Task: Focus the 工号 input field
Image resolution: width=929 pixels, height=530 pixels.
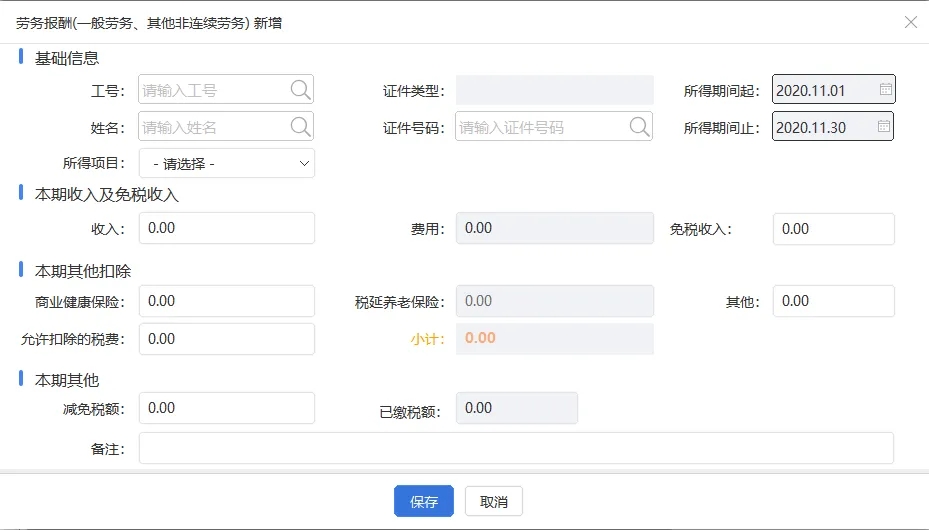Action: point(214,90)
